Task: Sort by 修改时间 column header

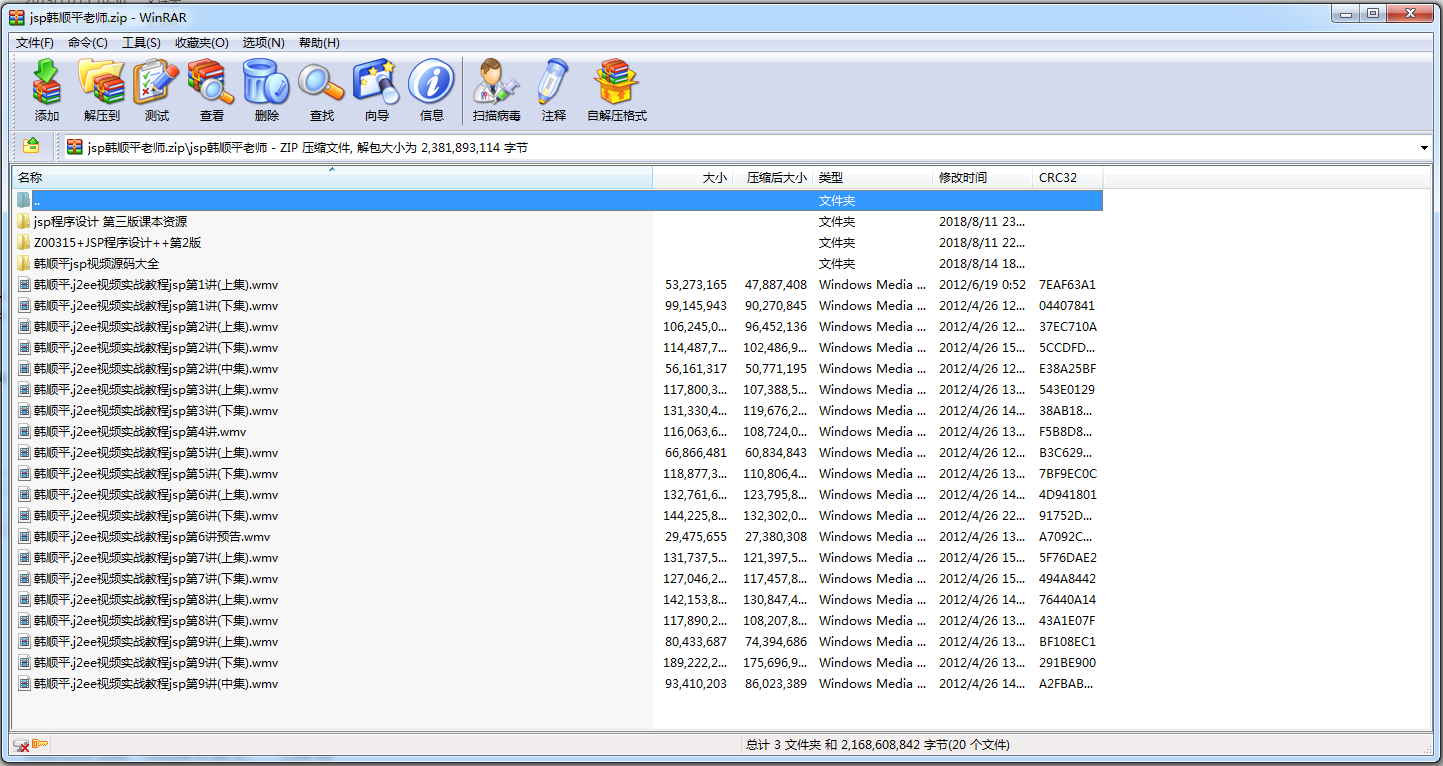Action: [982, 177]
